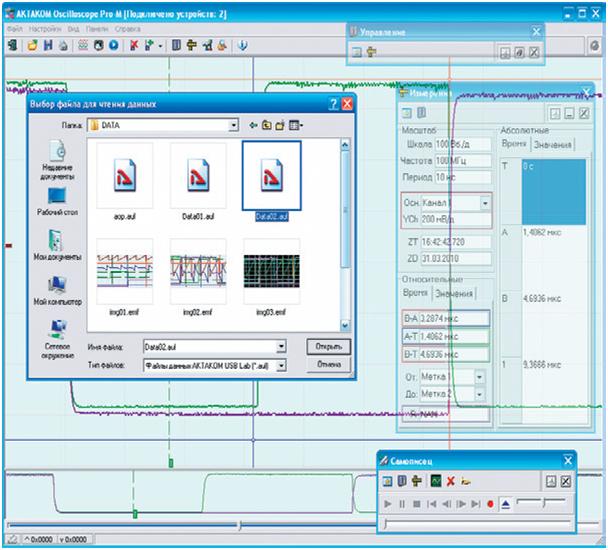The width and height of the screenshot is (608, 550).
Task: Click the image icon in Самописец toolbar
Action: (387, 481)
